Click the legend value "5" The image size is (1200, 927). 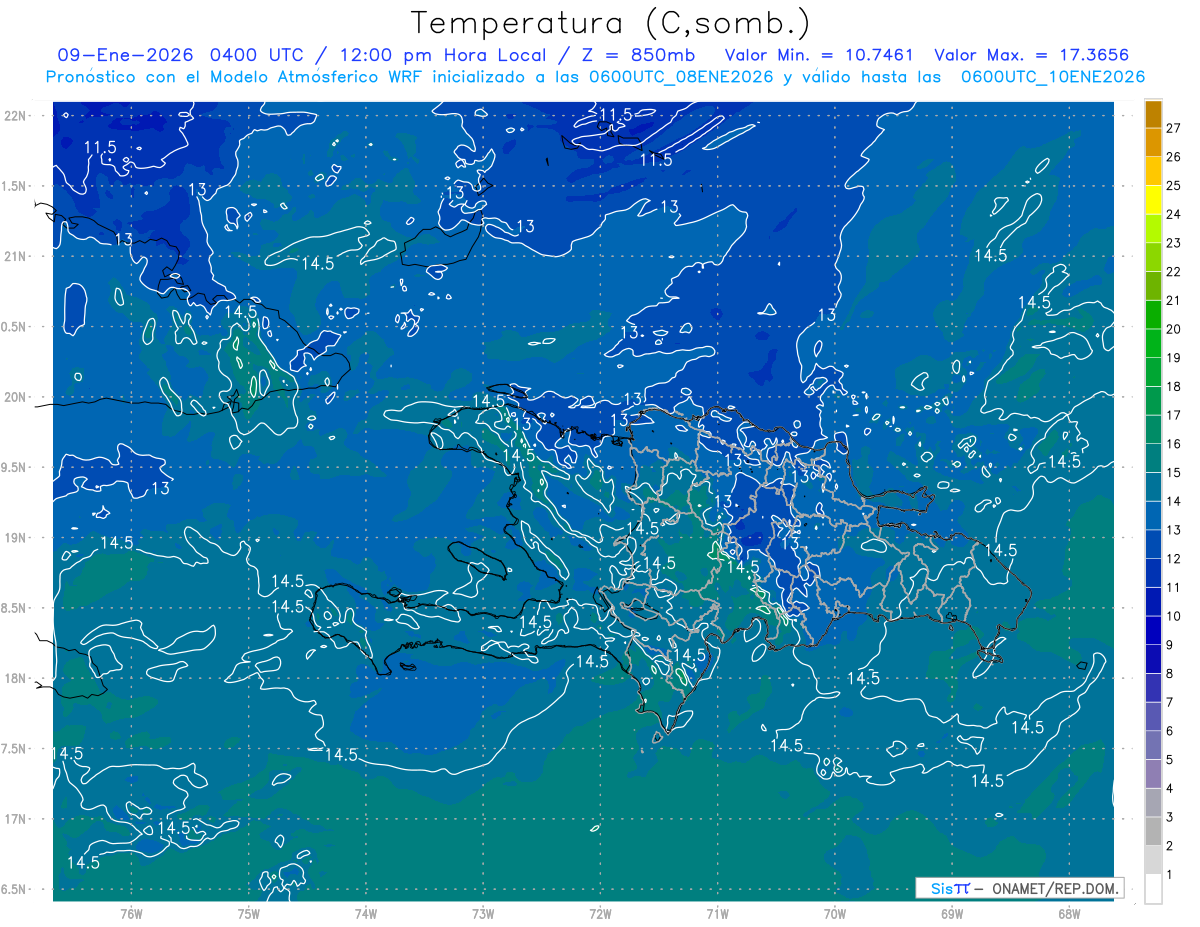click(1170, 760)
